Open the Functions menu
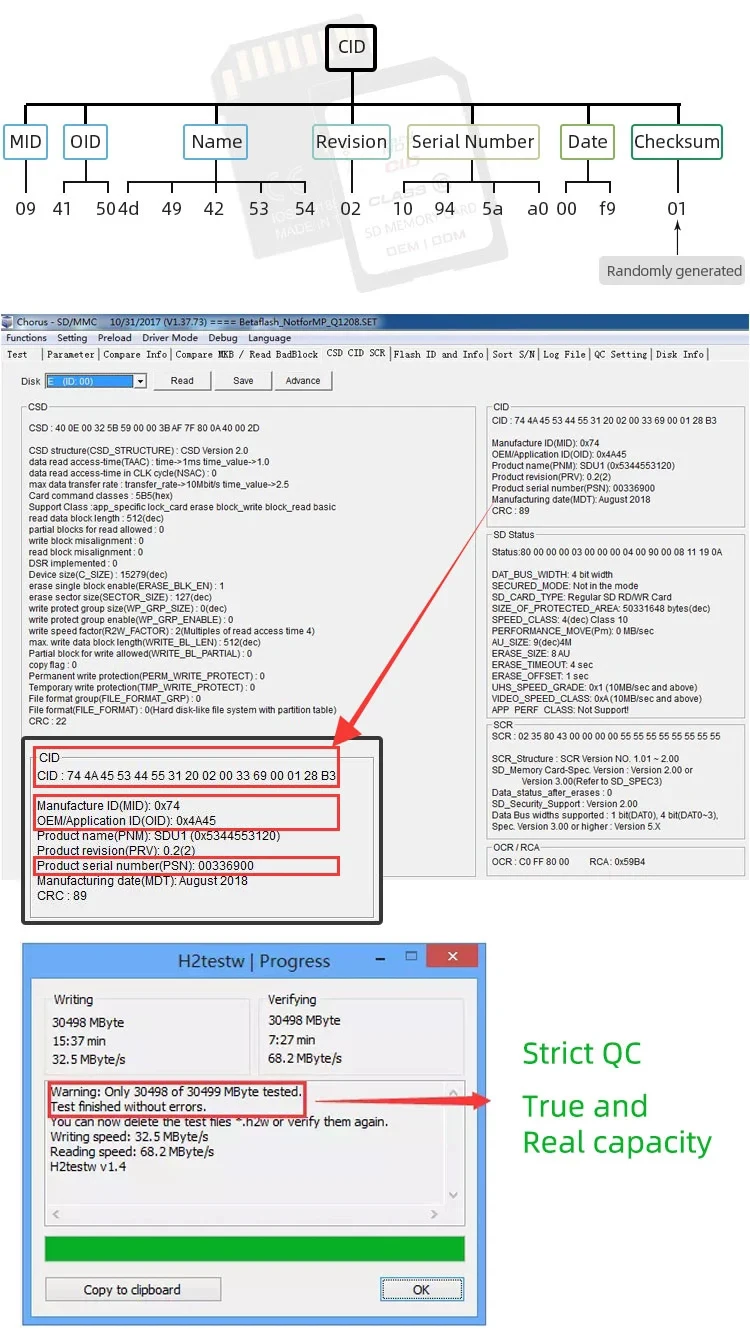Screen dimensions: 750x1340 click(x=26, y=338)
